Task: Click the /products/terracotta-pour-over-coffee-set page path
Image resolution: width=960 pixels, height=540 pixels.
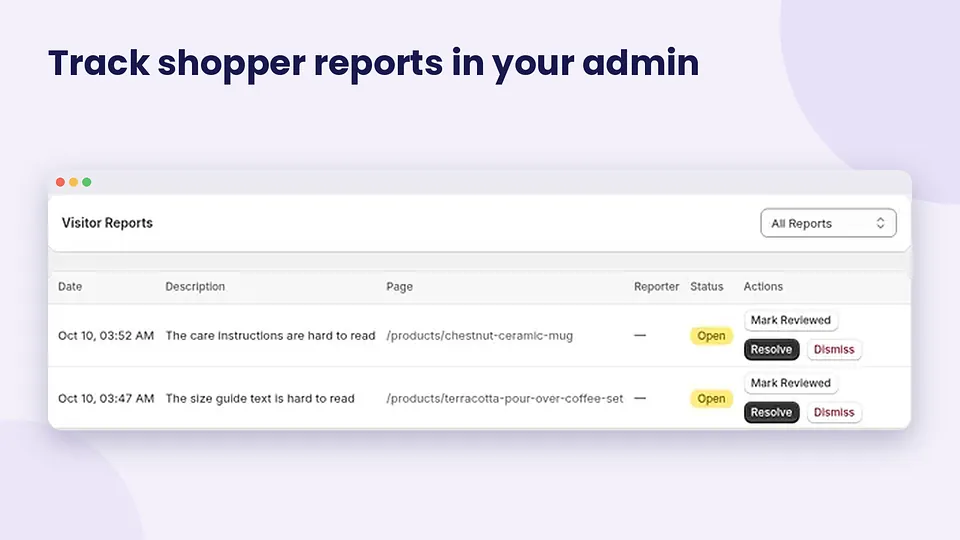Action: [x=504, y=399]
